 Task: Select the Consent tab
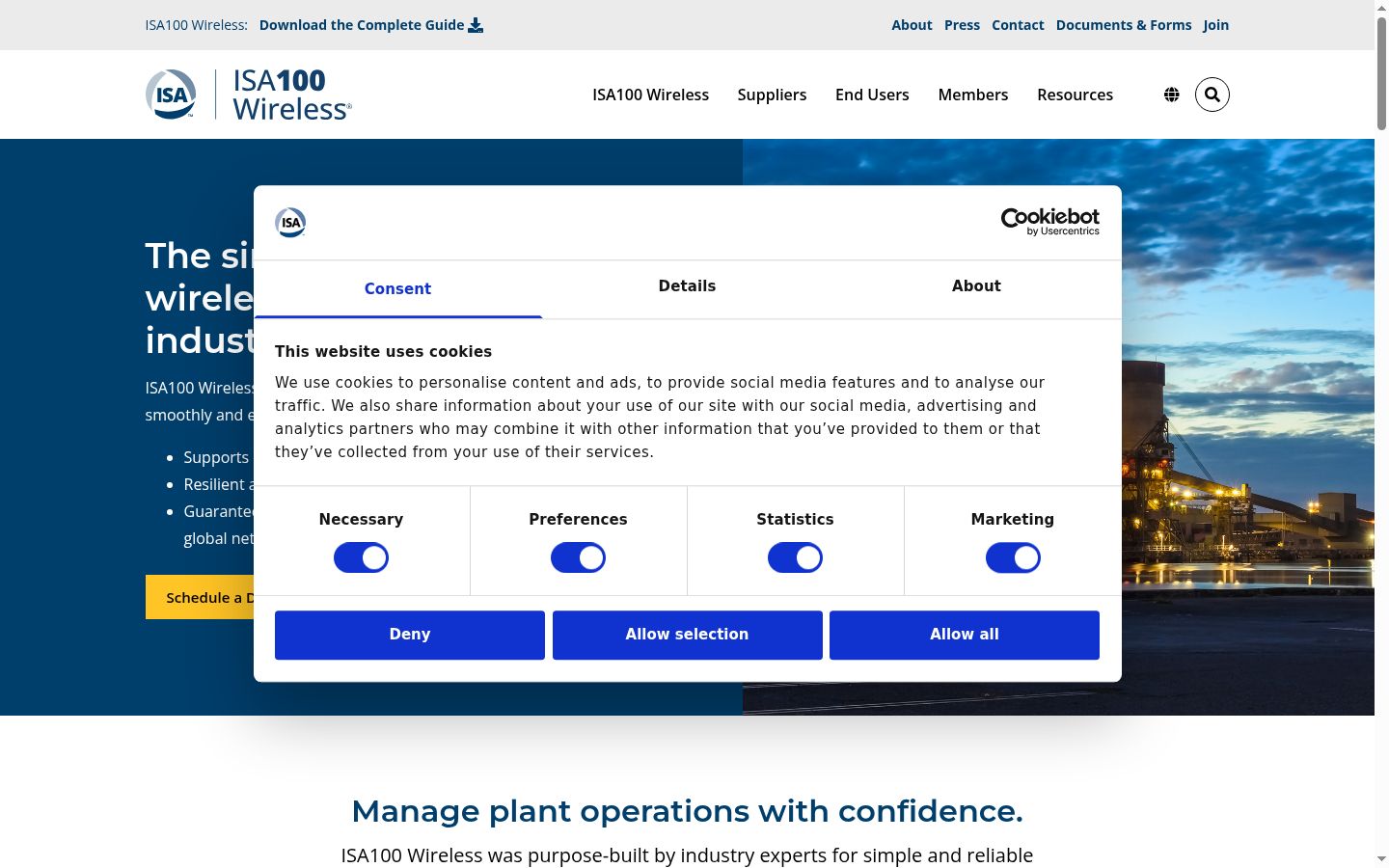(397, 288)
